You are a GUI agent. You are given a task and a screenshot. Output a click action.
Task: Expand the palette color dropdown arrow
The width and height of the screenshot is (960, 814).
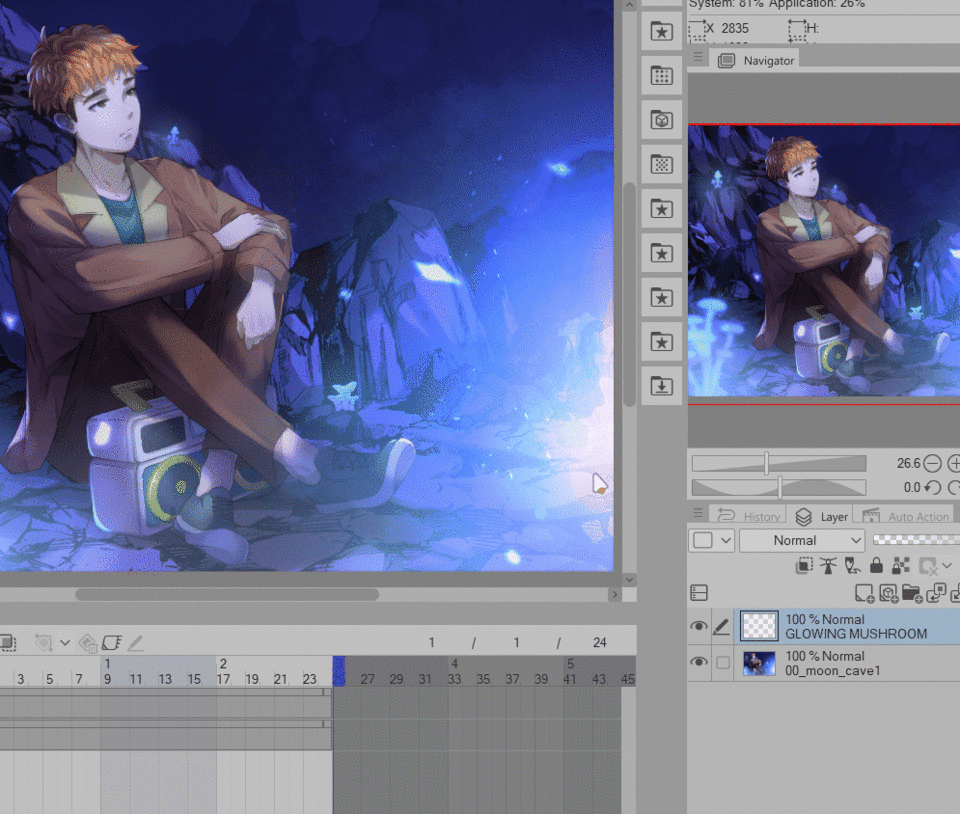726,540
